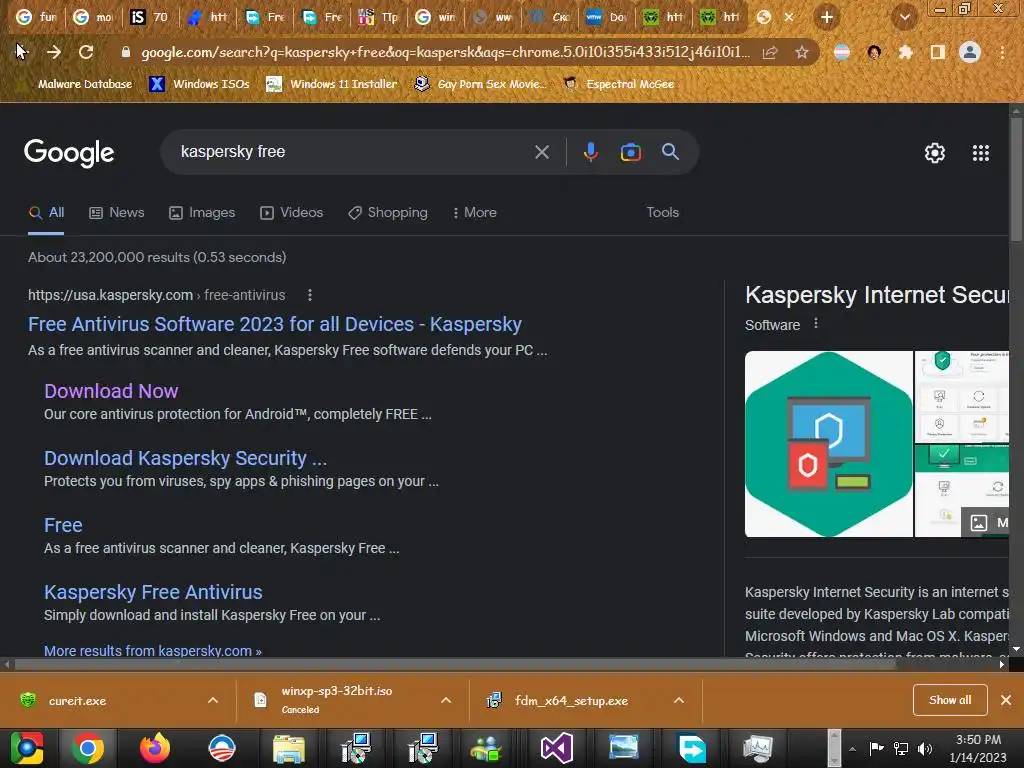Screen dimensions: 1024x768
Task: Switch to the first Google tab
Action: (36, 17)
